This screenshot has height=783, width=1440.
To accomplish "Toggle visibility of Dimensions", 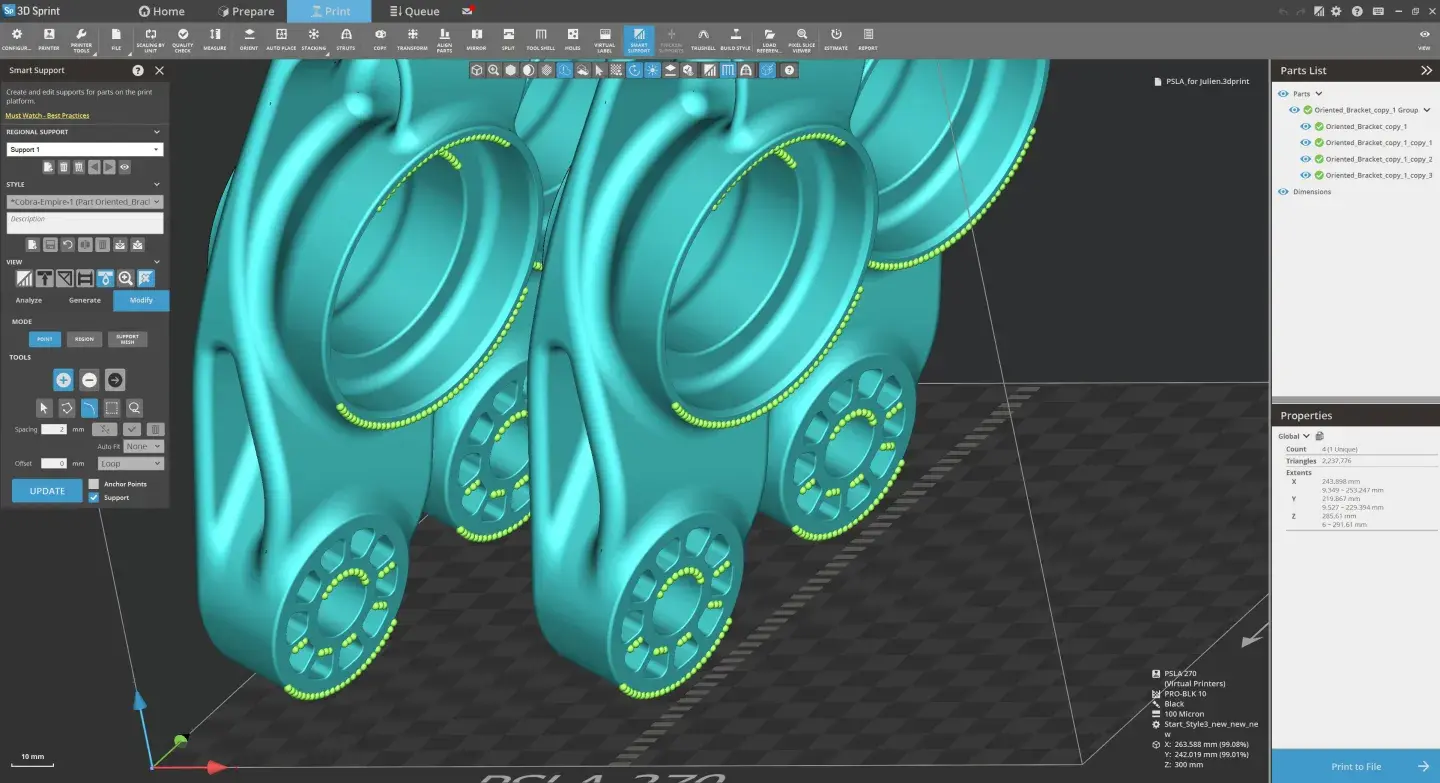I will click(1283, 191).
